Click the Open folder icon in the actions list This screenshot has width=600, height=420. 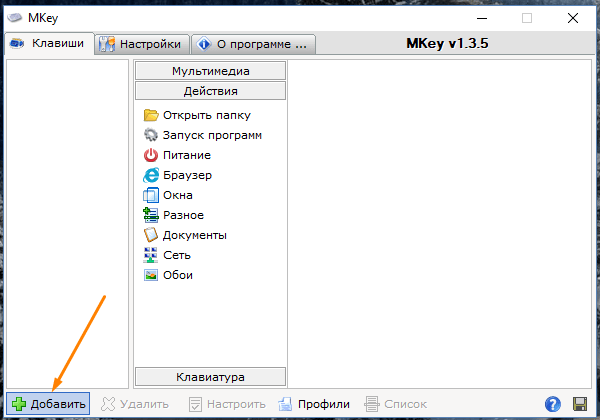(151, 115)
